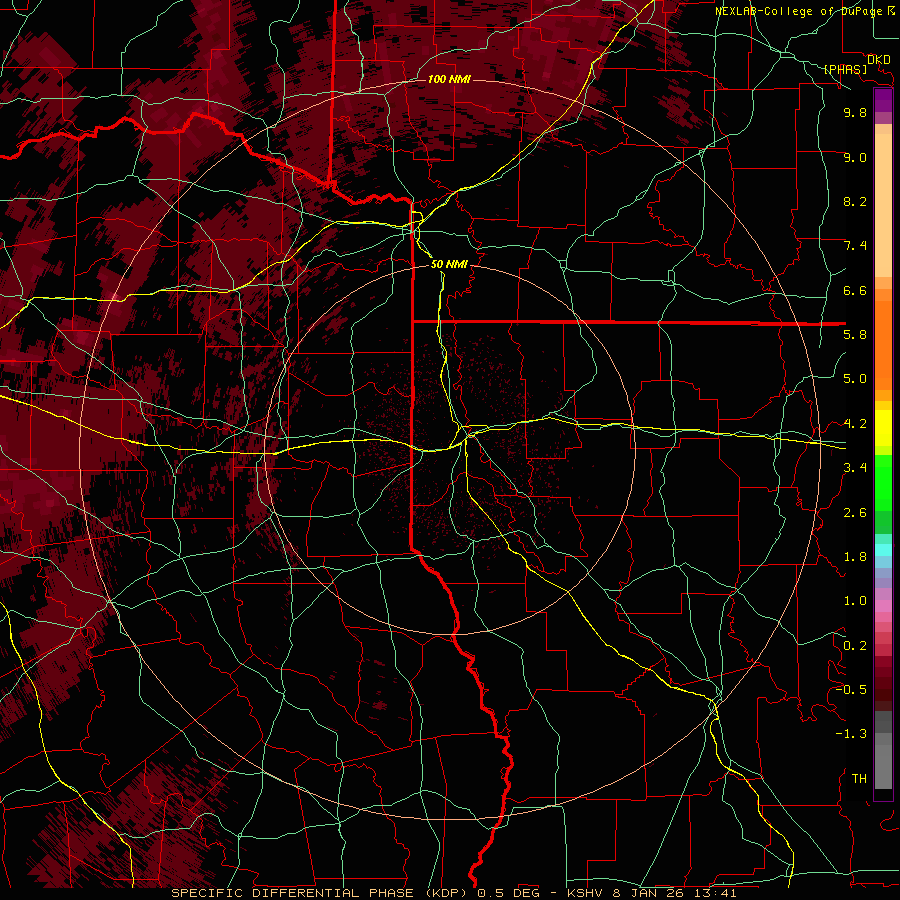This screenshot has height=900, width=900.
Task: Click the 50 NMI range ring label
Action: tap(449, 264)
